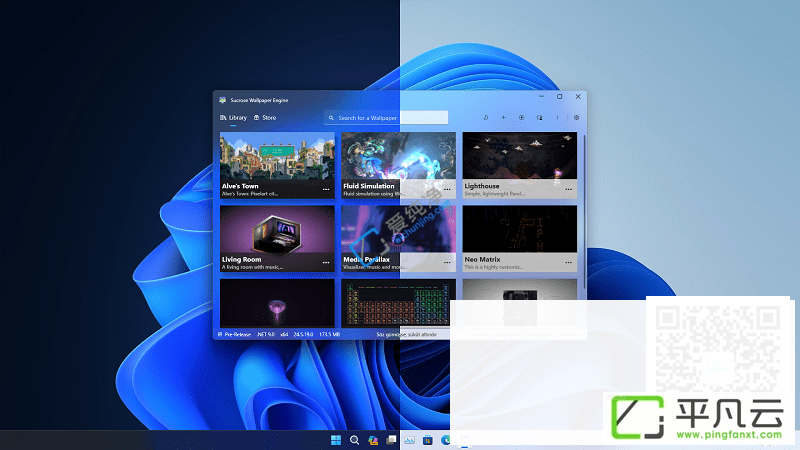Open the monitor graph app on the taskbar
The image size is (800, 450).
pos(410,440)
